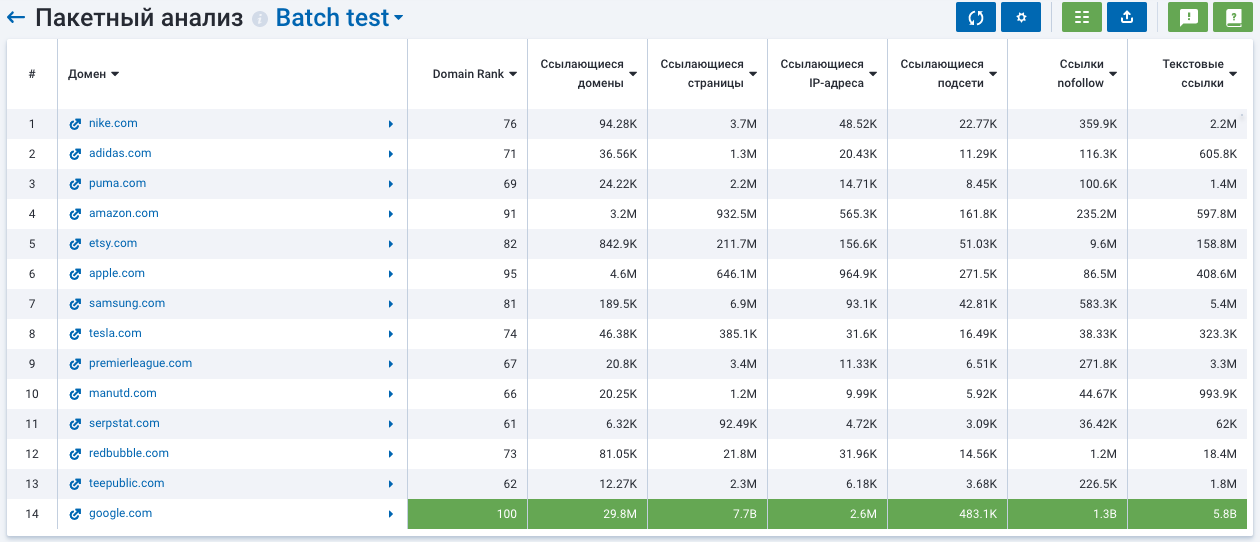This screenshot has width=1260, height=542.
Task: Open the help book button
Action: [1233, 17]
